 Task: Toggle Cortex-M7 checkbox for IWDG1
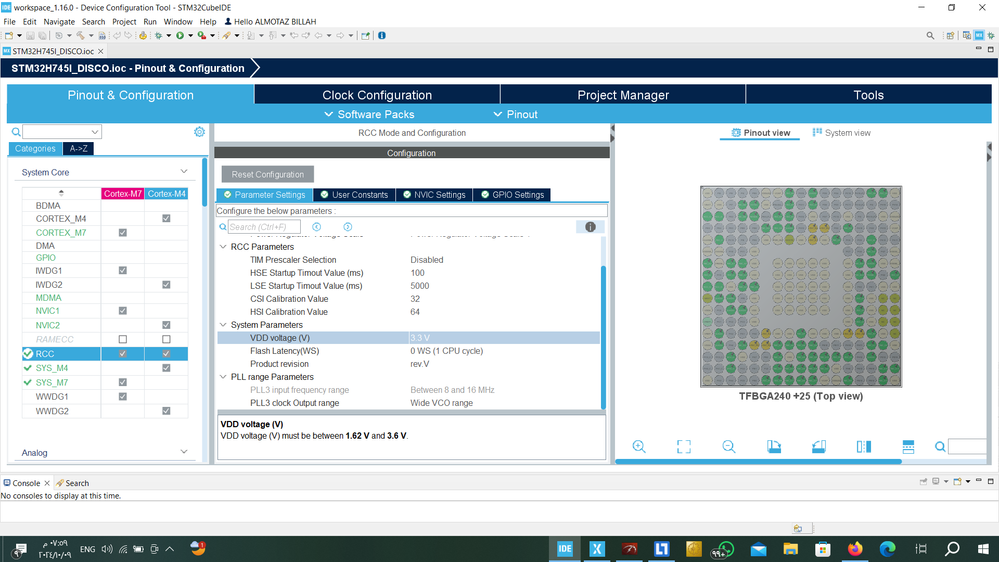tap(123, 271)
